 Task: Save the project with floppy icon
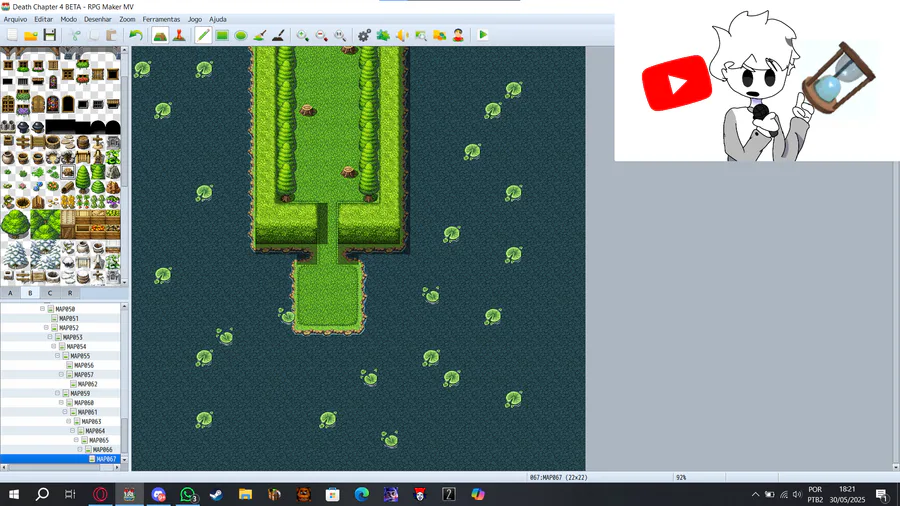coord(50,35)
